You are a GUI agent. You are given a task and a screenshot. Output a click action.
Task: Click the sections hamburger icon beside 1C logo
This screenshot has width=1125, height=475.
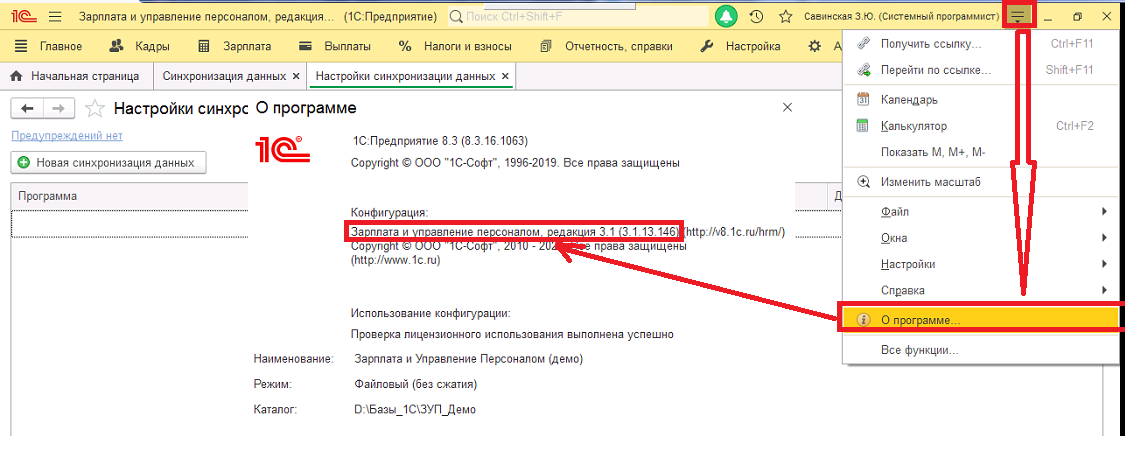pyautogui.click(x=56, y=16)
